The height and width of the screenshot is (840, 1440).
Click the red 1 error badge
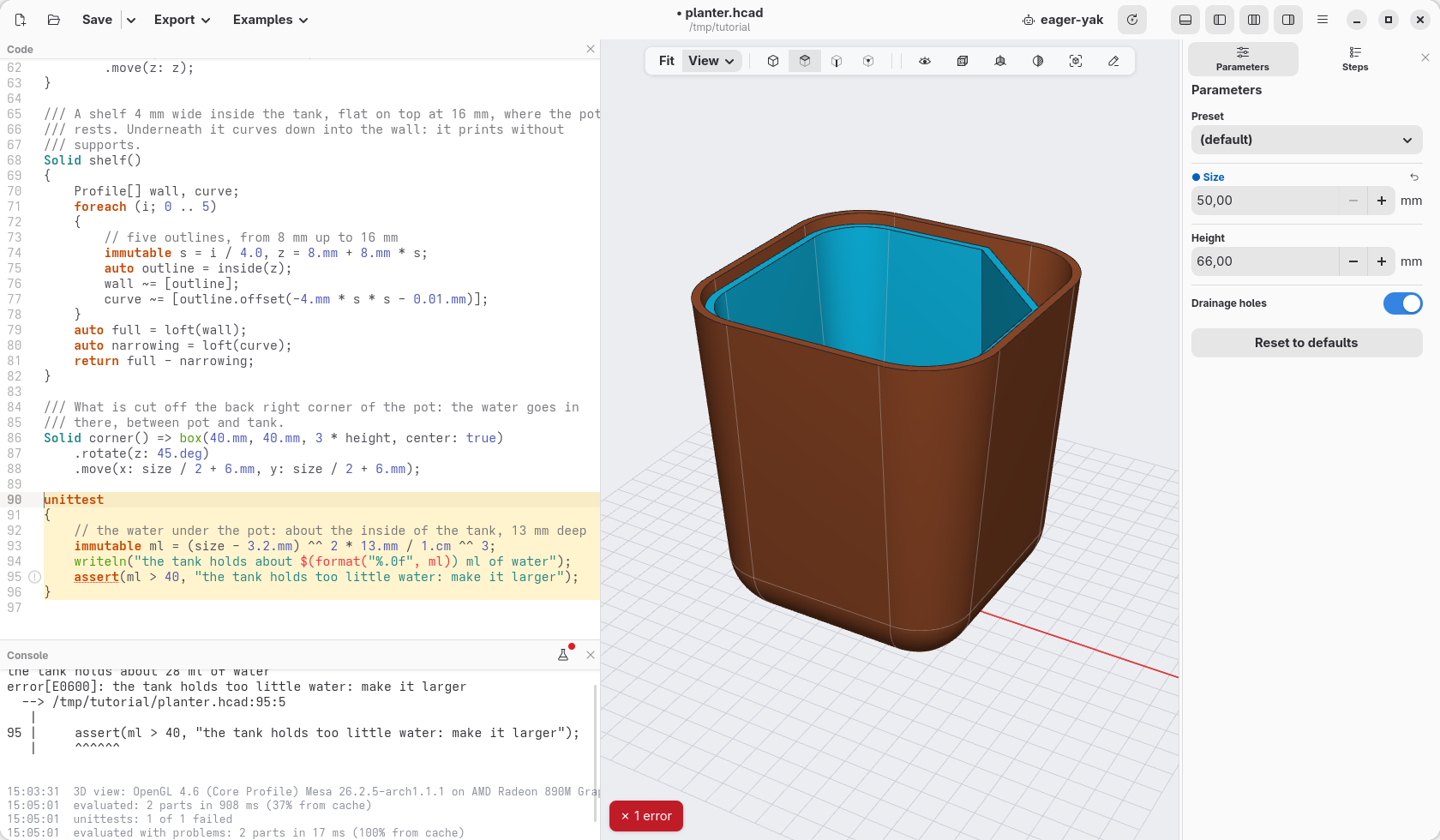tap(646, 816)
